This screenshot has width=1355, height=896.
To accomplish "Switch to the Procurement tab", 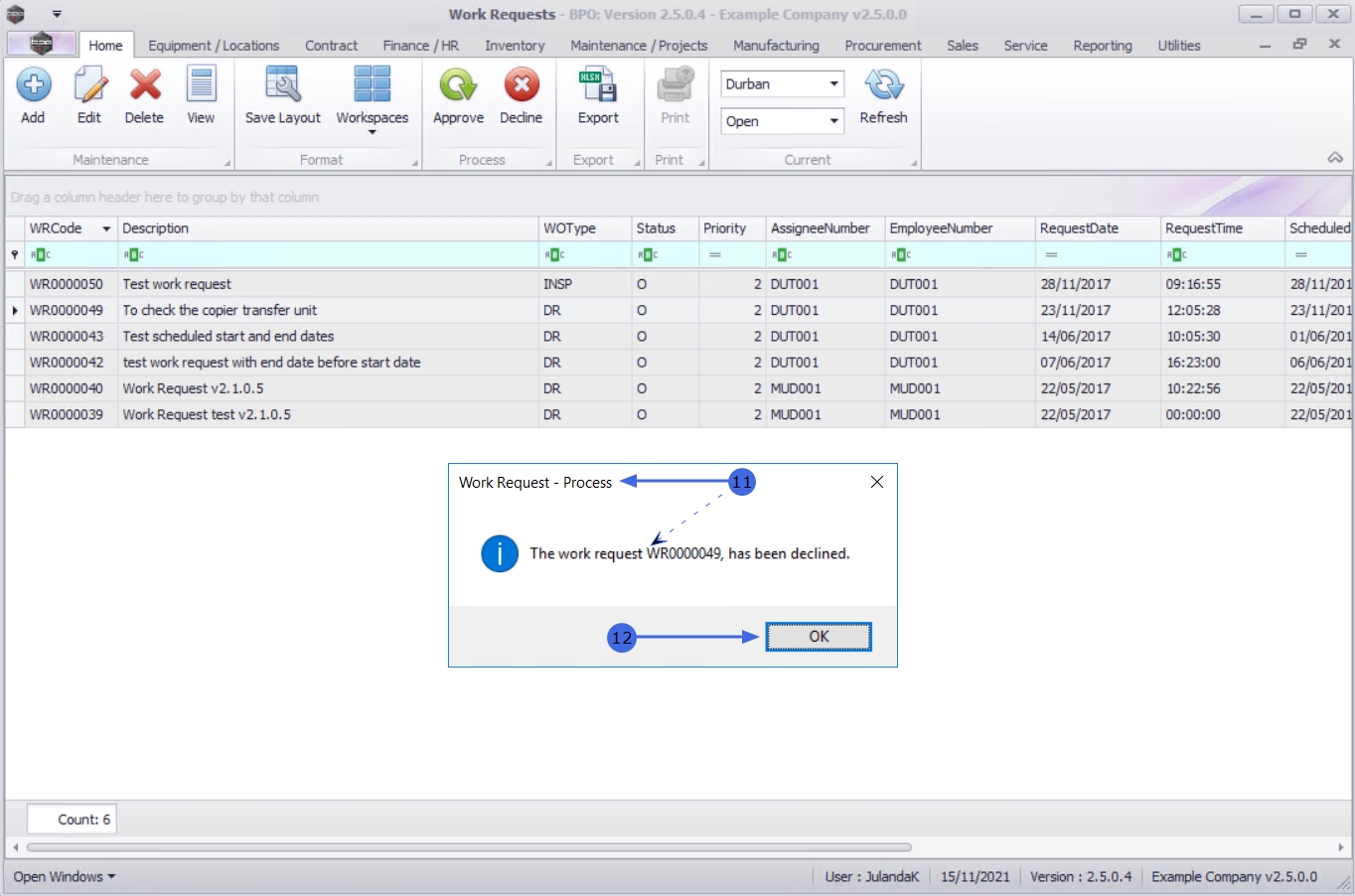I will point(882,46).
